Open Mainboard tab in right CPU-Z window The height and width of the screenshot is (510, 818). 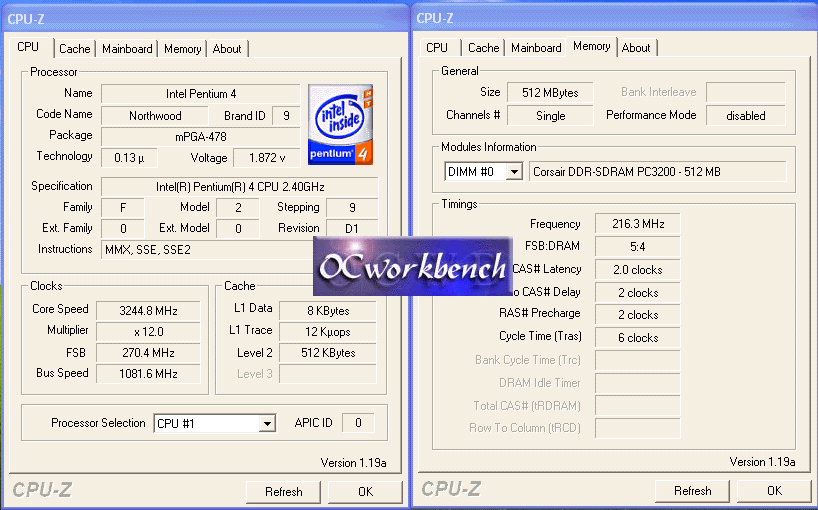536,48
